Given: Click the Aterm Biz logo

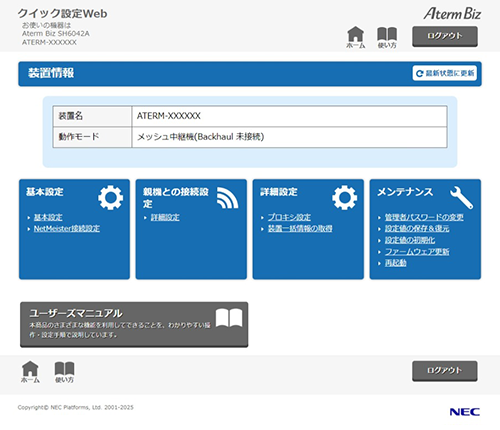Looking at the screenshot, I should pyautogui.click(x=452, y=14).
